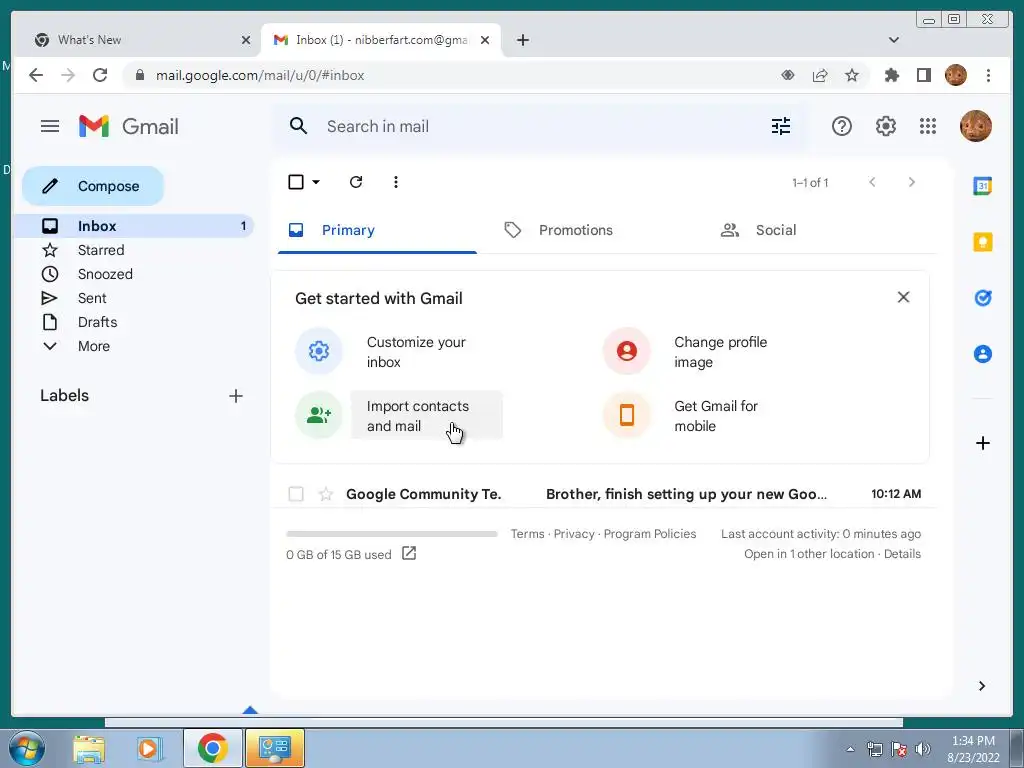
Task: Go back in Chrome
Action: (x=36, y=75)
